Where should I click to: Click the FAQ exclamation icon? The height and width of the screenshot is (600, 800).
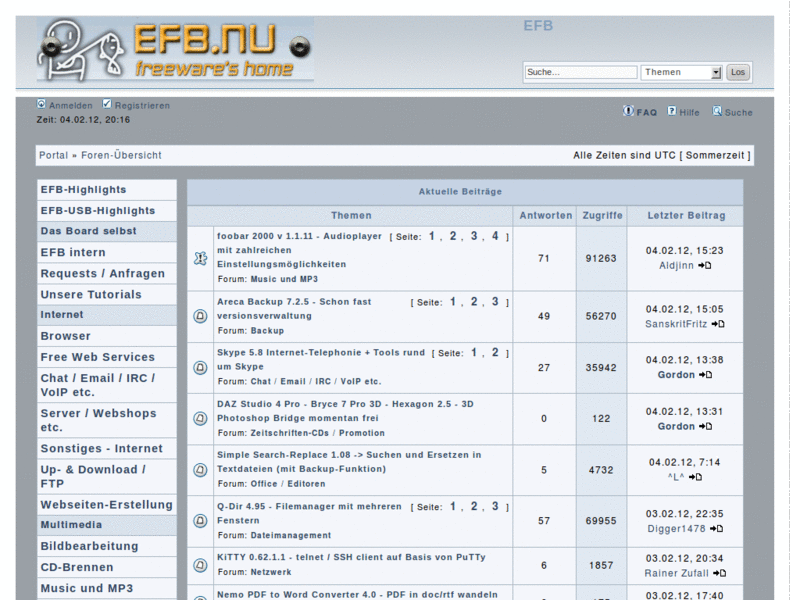pos(628,111)
